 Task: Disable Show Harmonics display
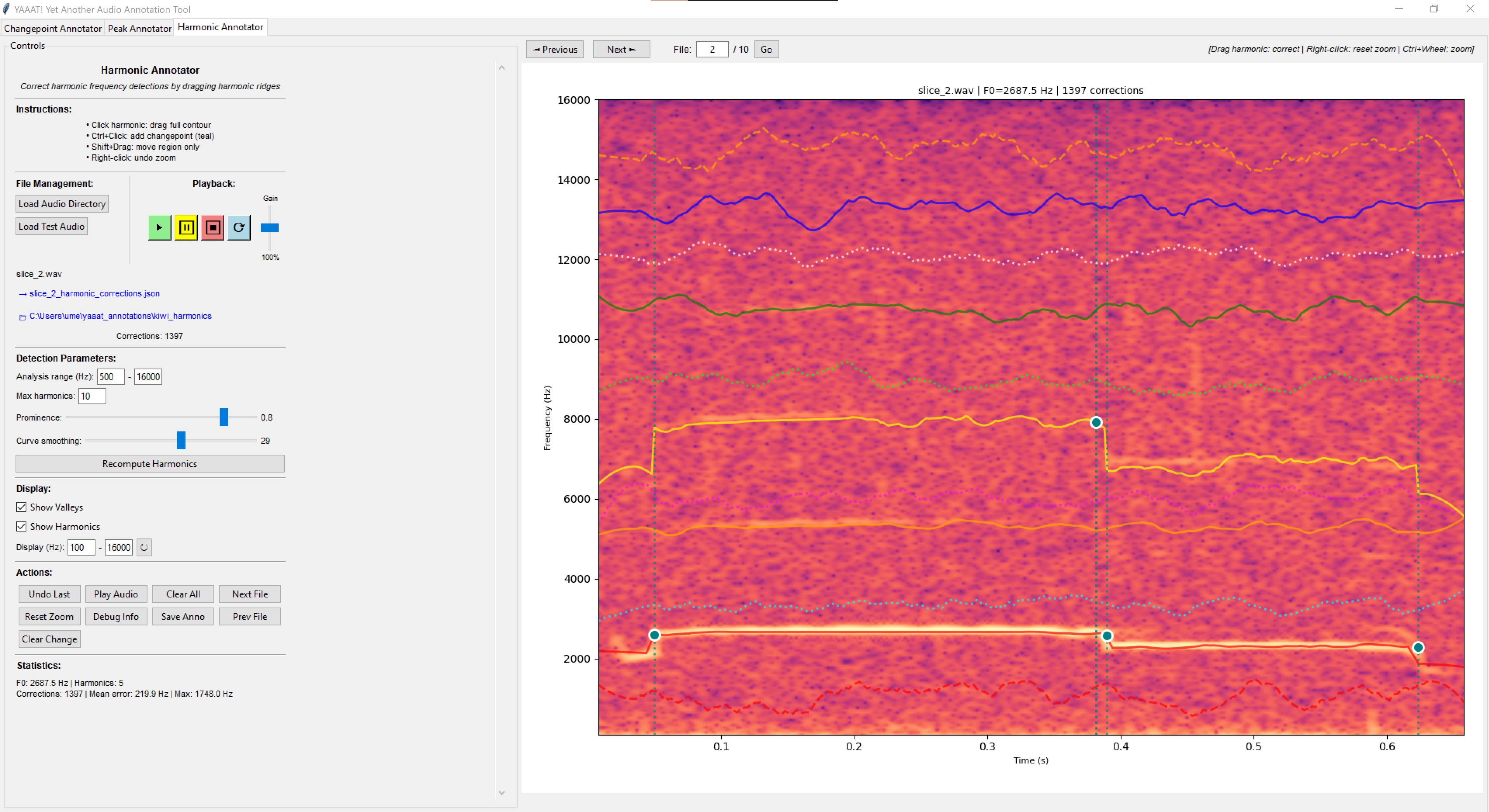21,526
